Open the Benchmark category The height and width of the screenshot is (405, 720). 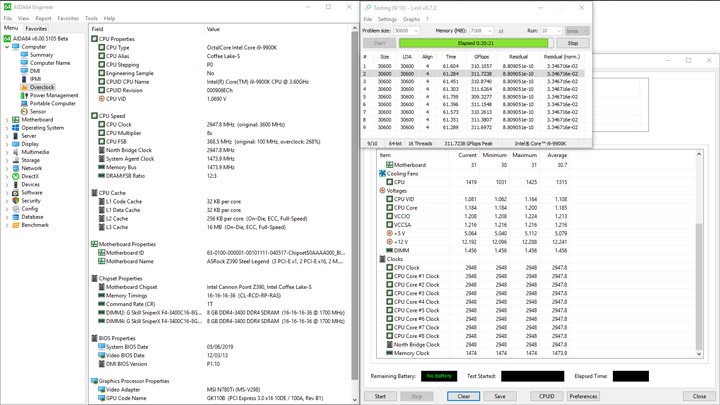click(34, 225)
